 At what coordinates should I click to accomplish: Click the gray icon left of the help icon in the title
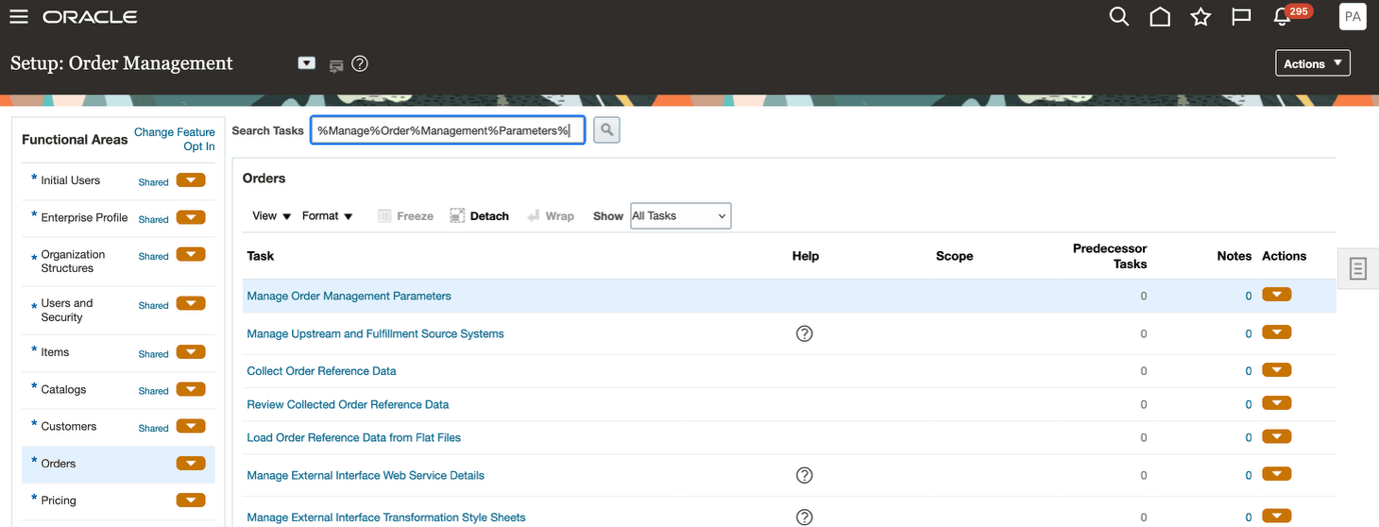point(336,66)
